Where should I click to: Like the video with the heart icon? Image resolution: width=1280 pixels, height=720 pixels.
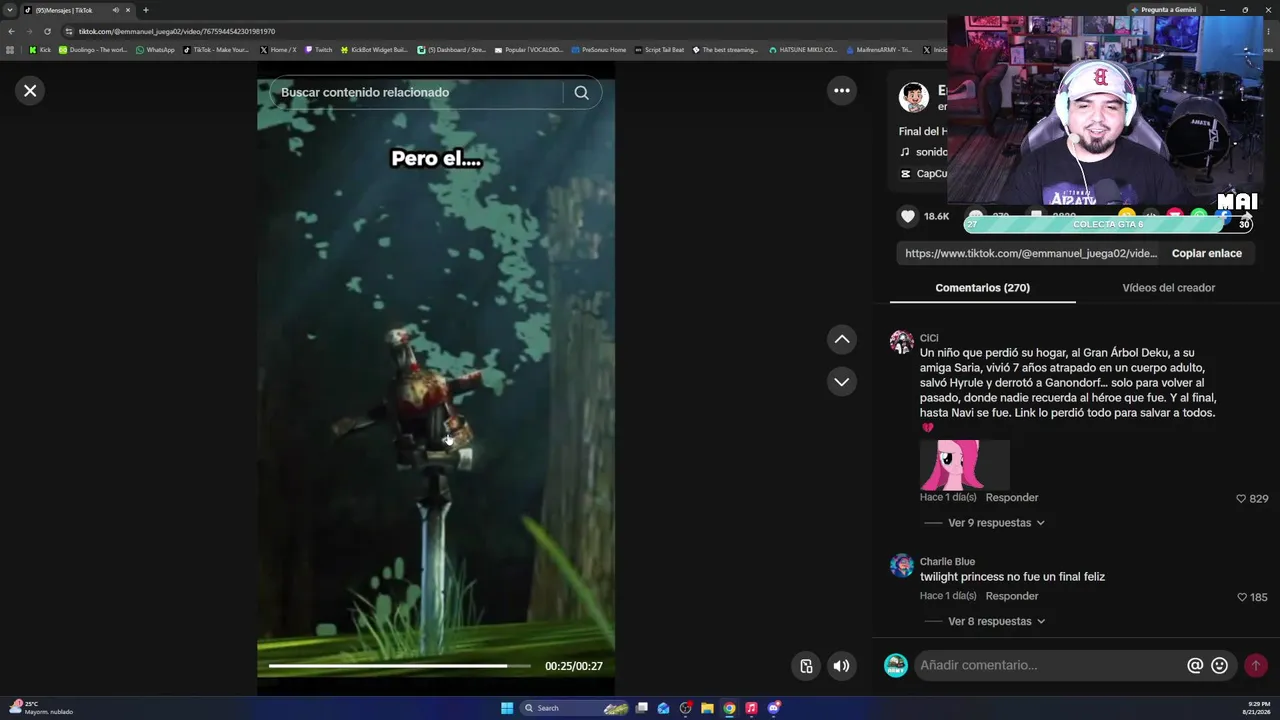click(x=908, y=216)
